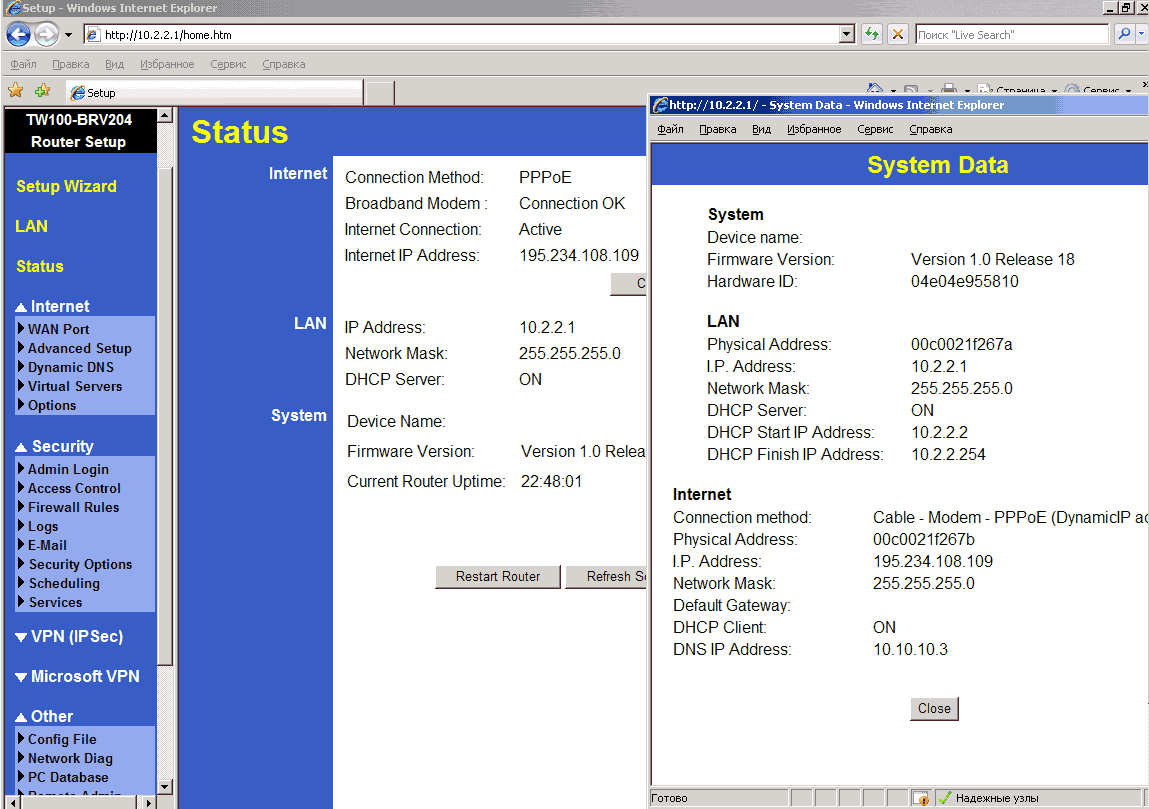
Task: Open the Status page sidebar link
Action: point(40,267)
